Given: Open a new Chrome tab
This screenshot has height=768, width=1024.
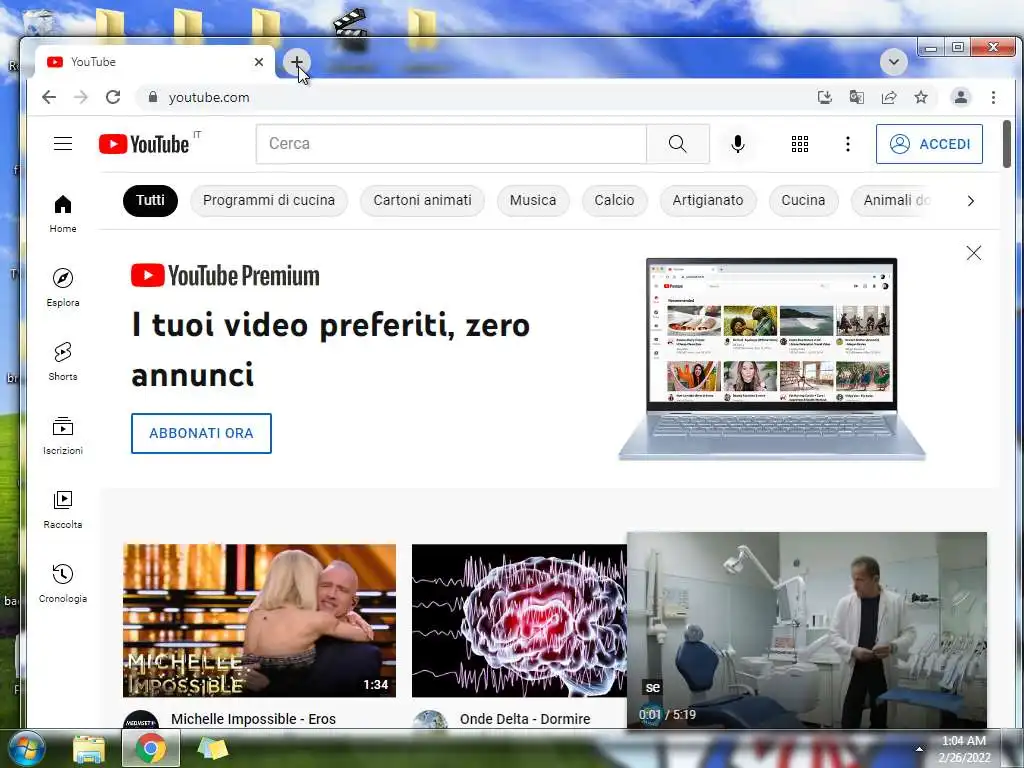Looking at the screenshot, I should pos(296,63).
